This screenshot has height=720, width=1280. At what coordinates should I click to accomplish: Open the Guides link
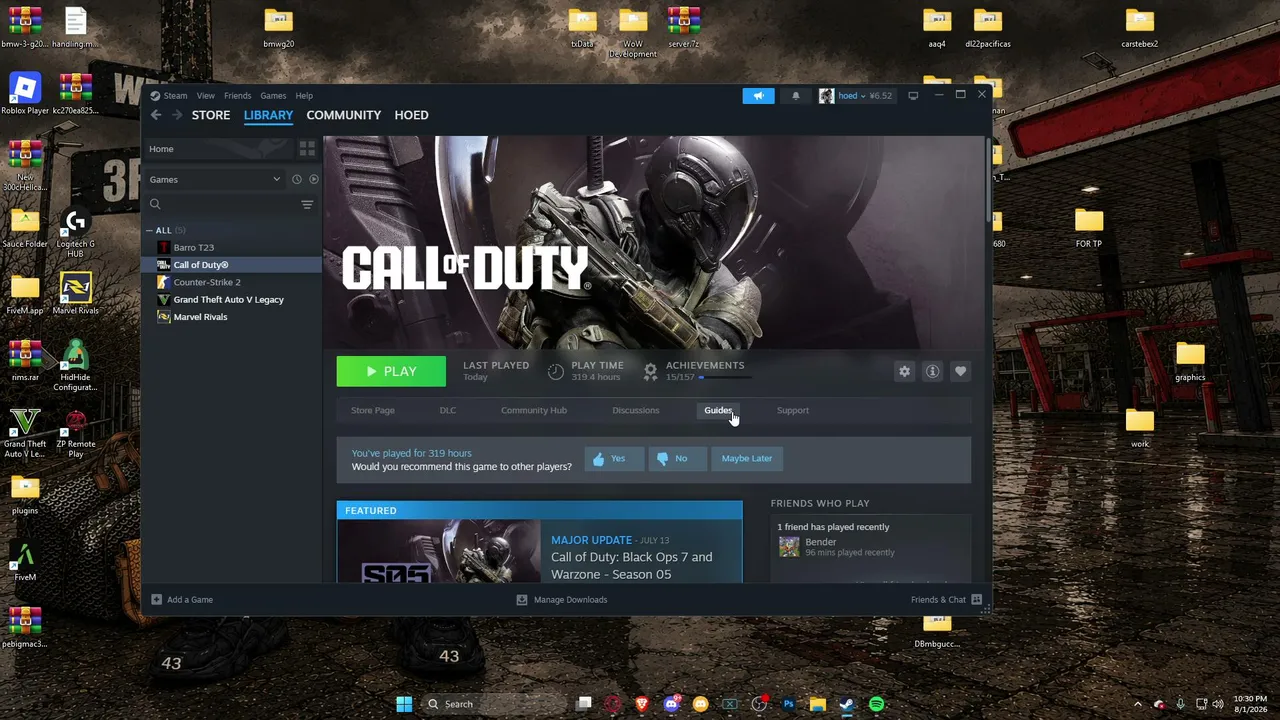pos(718,410)
